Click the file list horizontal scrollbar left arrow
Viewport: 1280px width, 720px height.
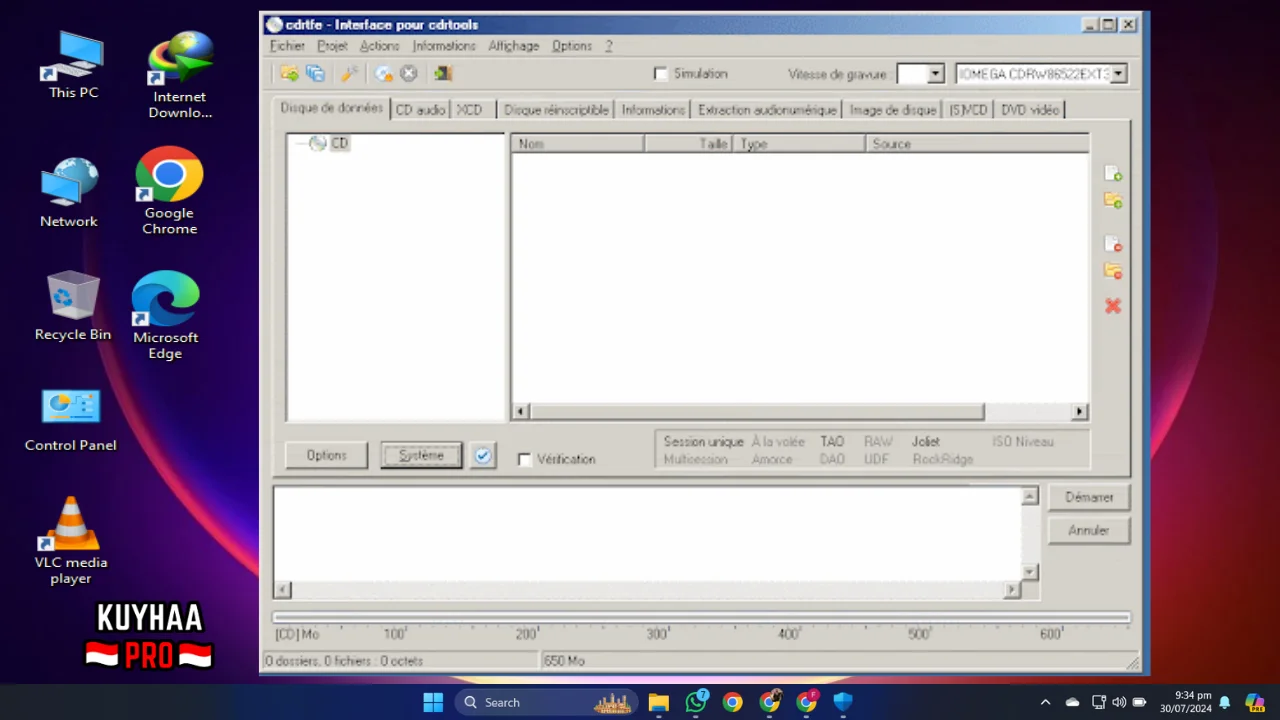coord(521,411)
